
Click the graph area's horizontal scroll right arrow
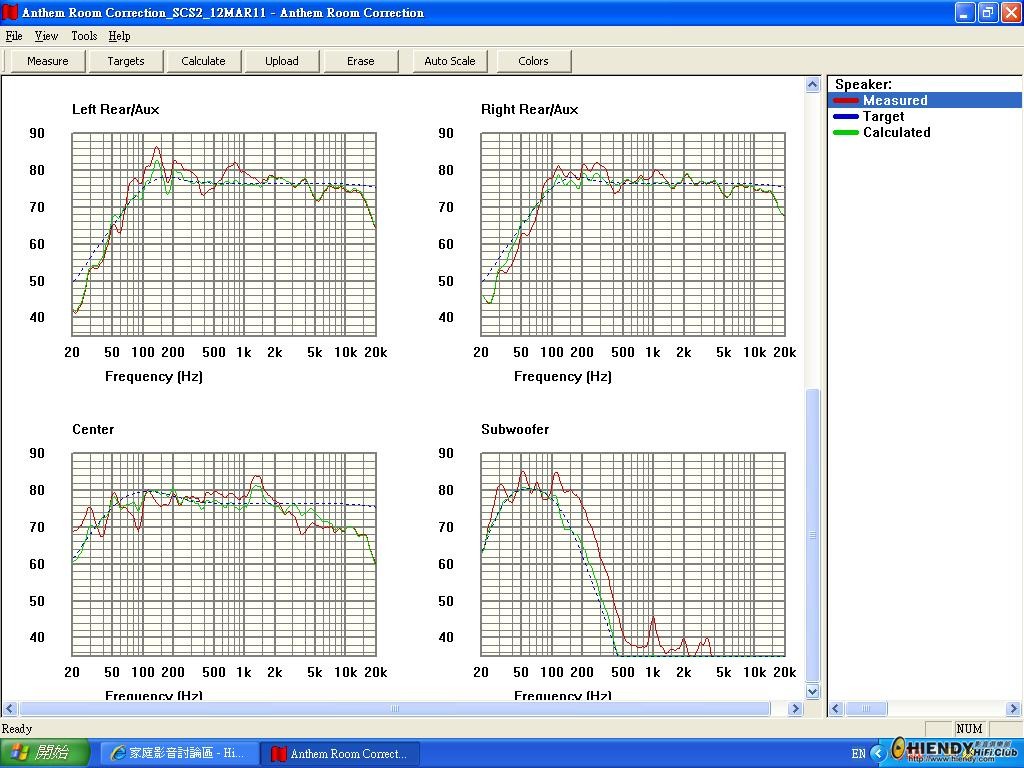(x=795, y=709)
